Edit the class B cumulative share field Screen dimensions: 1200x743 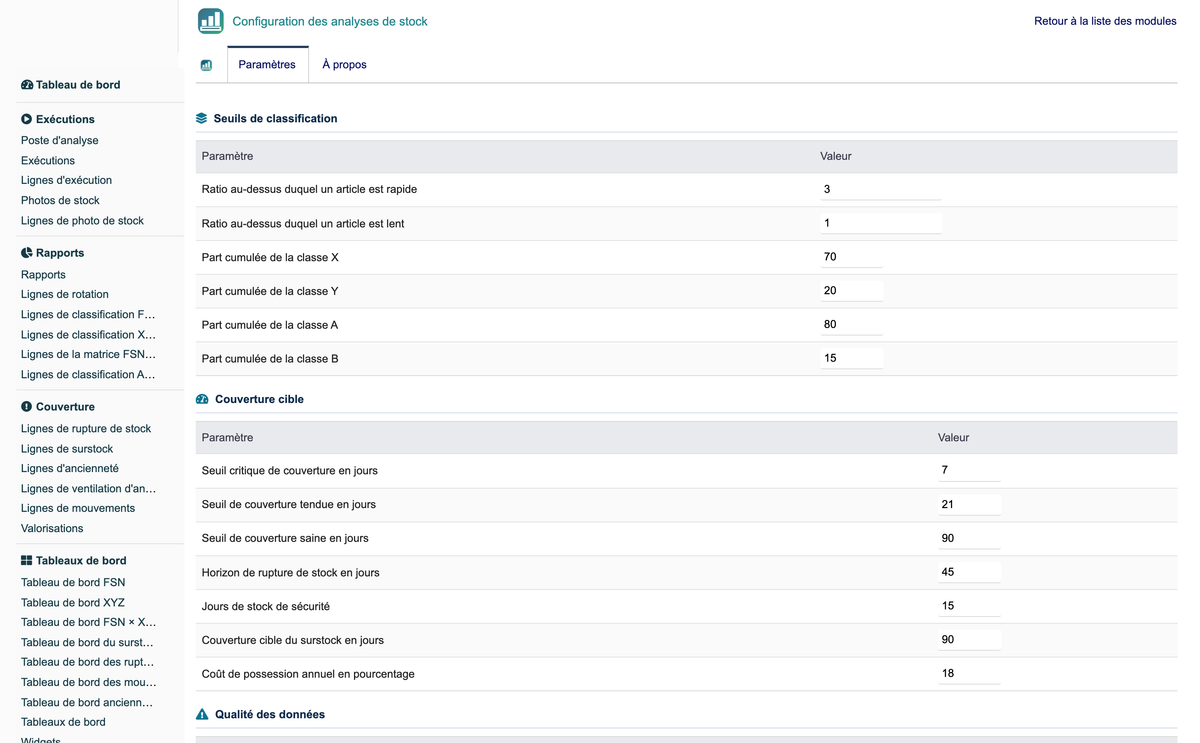[x=851, y=359]
